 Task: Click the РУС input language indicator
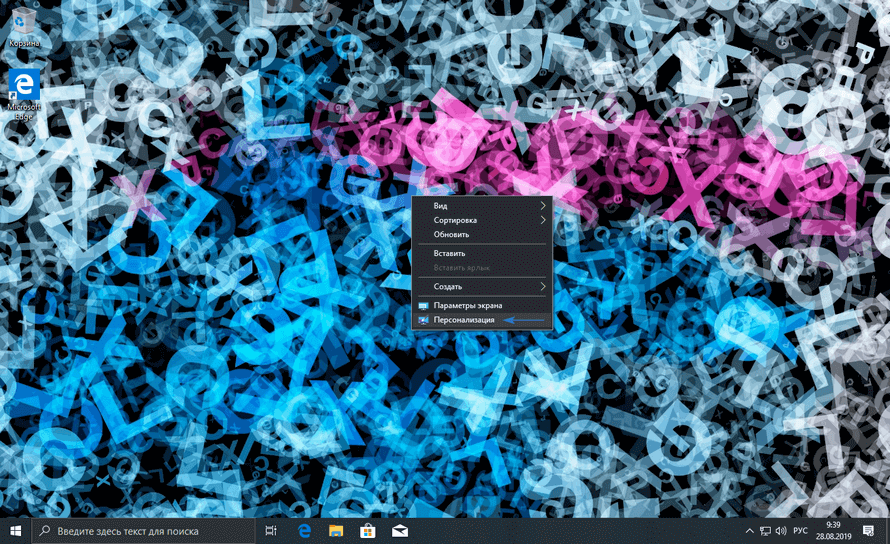[800, 531]
